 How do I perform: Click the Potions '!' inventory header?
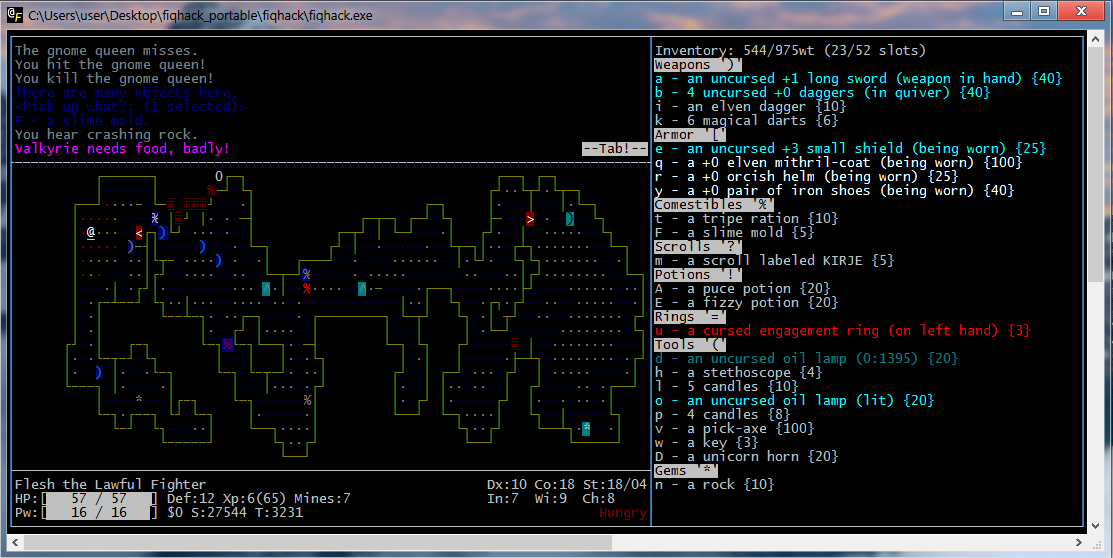(698, 275)
